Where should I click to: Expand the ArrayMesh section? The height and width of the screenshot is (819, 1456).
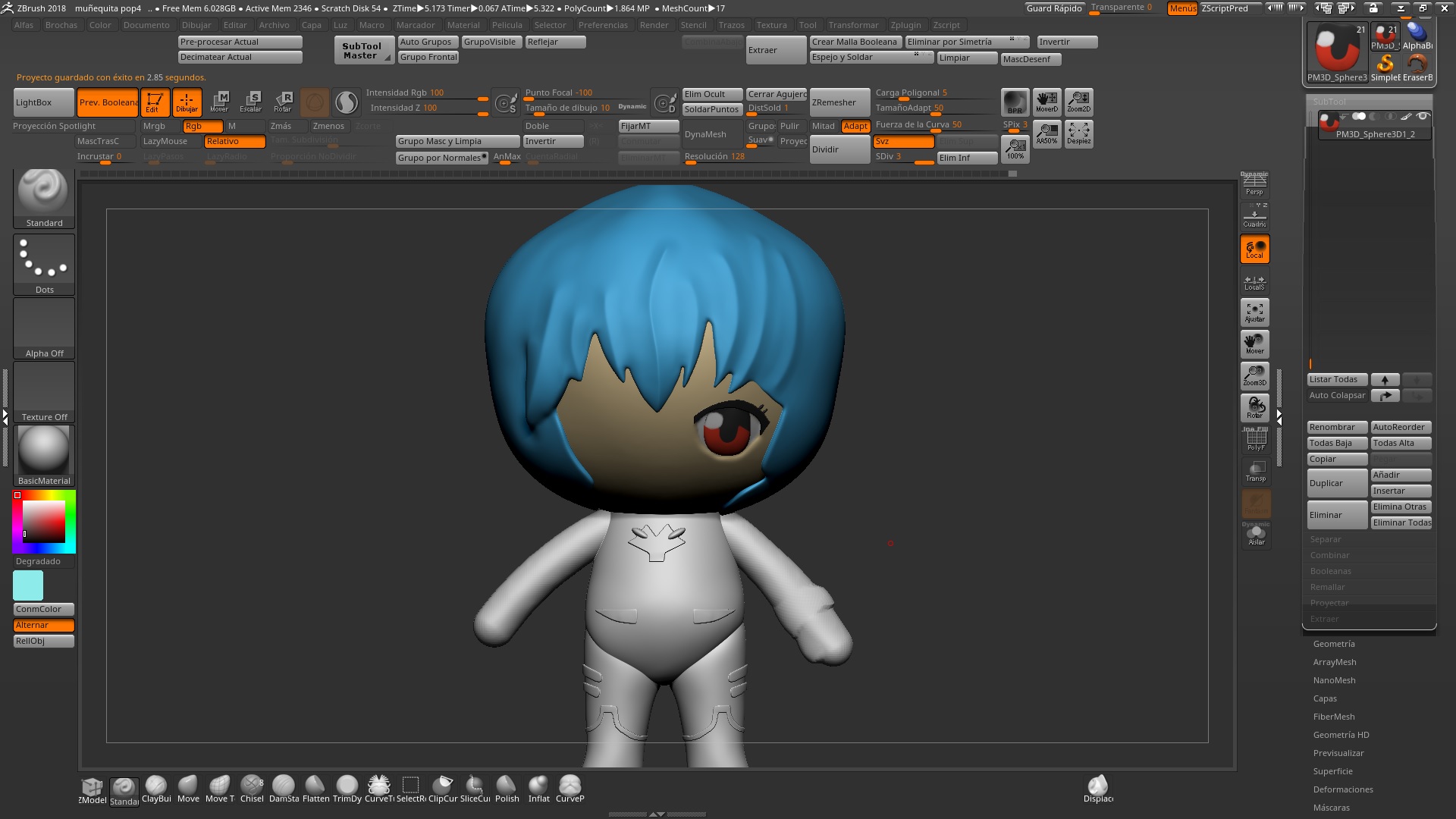1335,662
